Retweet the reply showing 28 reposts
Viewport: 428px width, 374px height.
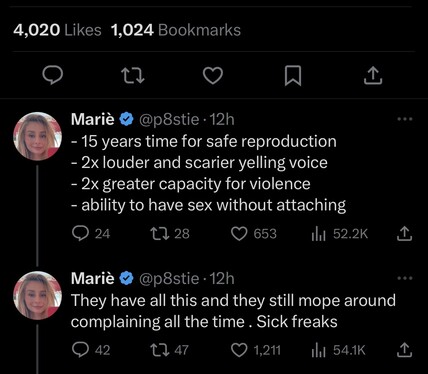(x=170, y=234)
